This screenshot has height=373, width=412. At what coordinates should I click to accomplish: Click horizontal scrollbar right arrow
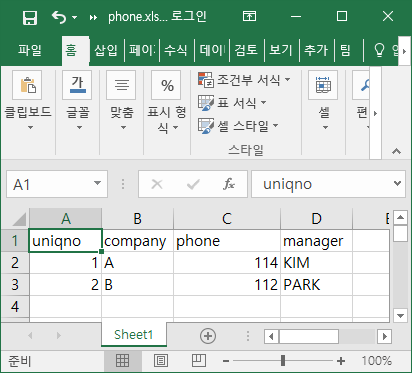(x=385, y=336)
